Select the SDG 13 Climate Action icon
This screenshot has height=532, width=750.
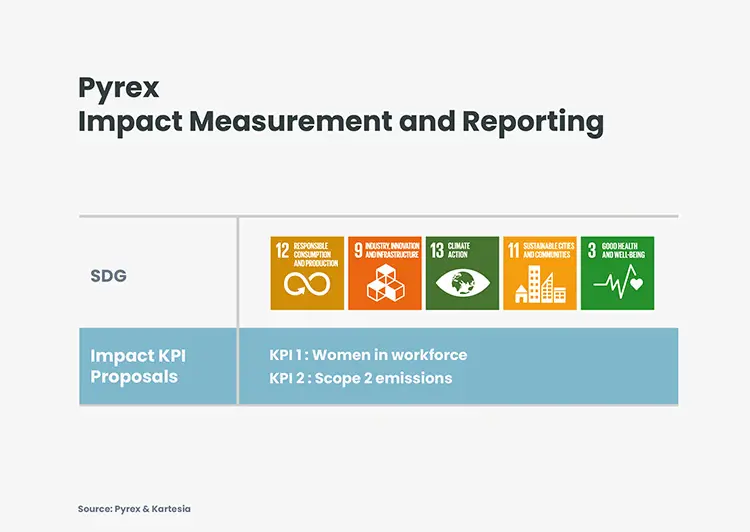[462, 273]
